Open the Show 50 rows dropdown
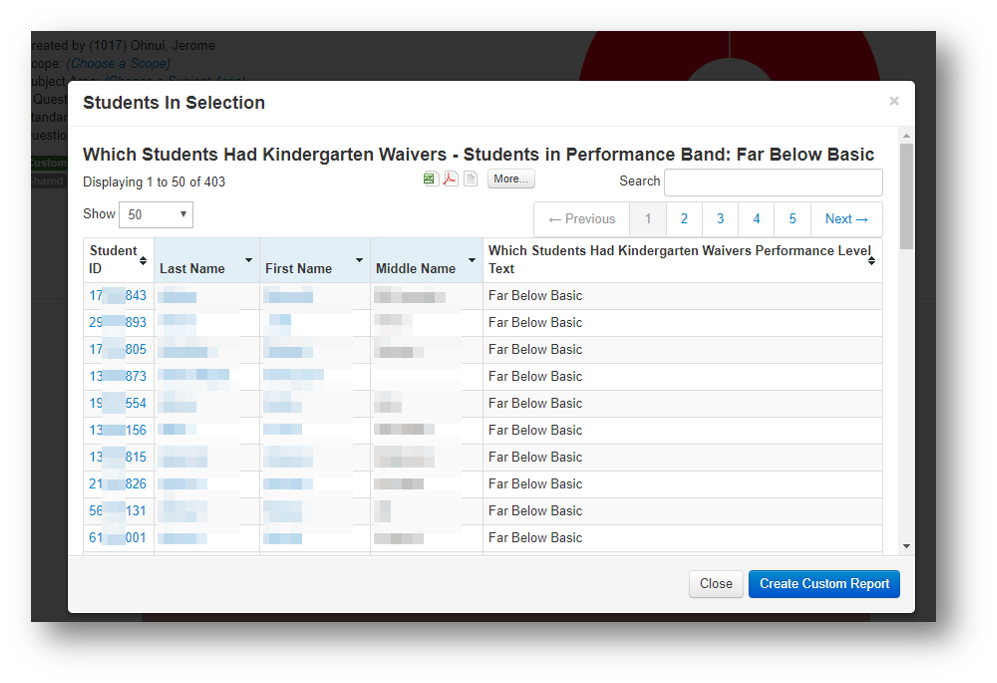 tap(156, 215)
